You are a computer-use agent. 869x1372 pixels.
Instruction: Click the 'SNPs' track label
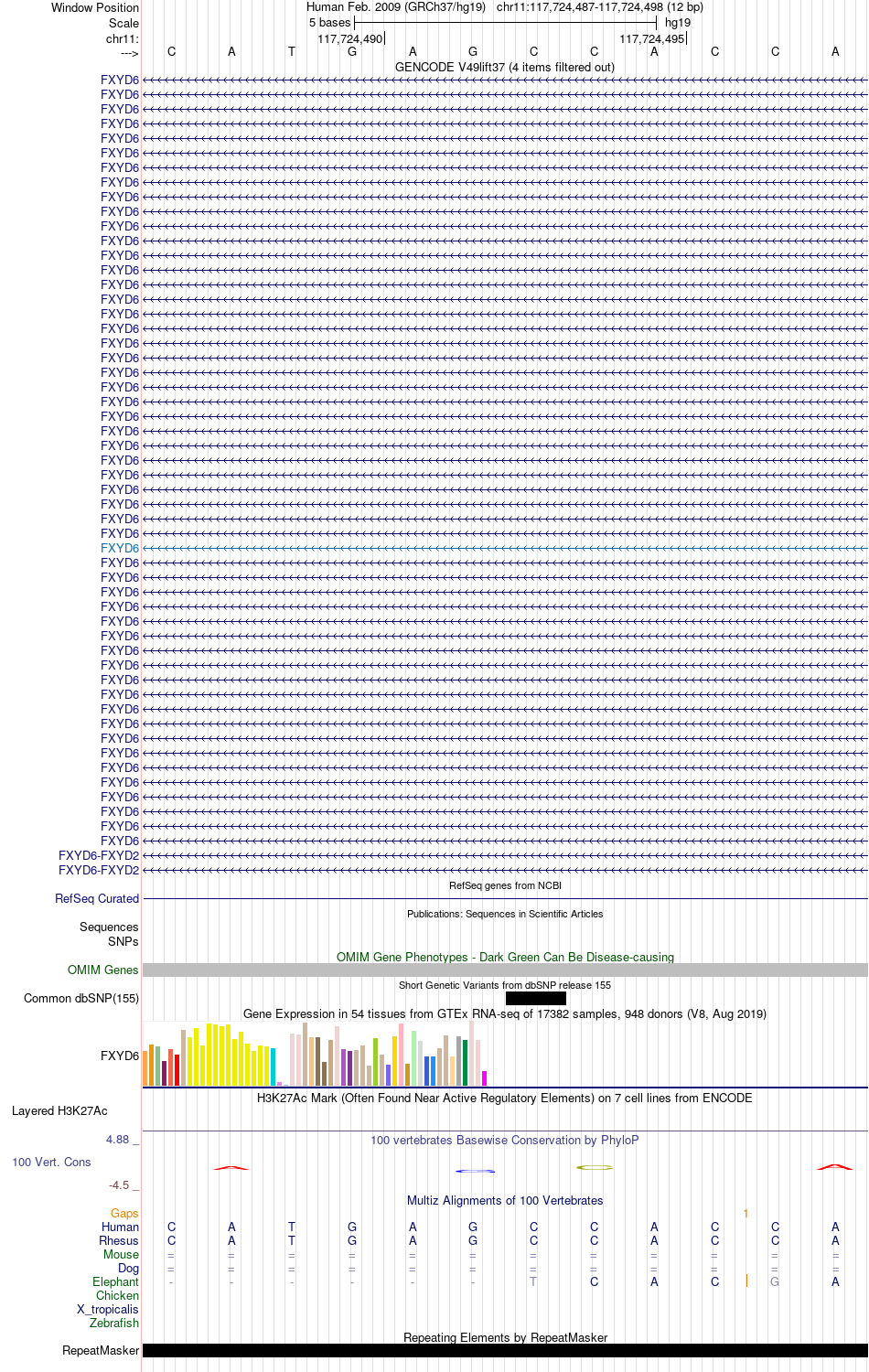click(123, 941)
